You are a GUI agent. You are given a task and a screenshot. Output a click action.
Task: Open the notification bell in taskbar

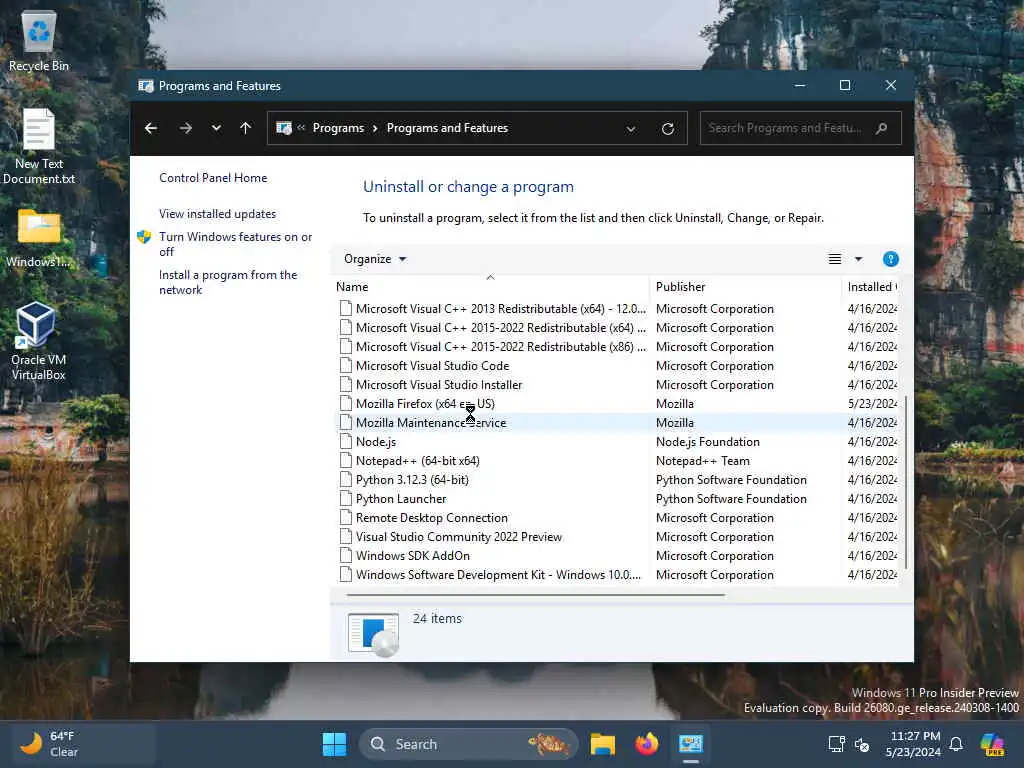(956, 744)
